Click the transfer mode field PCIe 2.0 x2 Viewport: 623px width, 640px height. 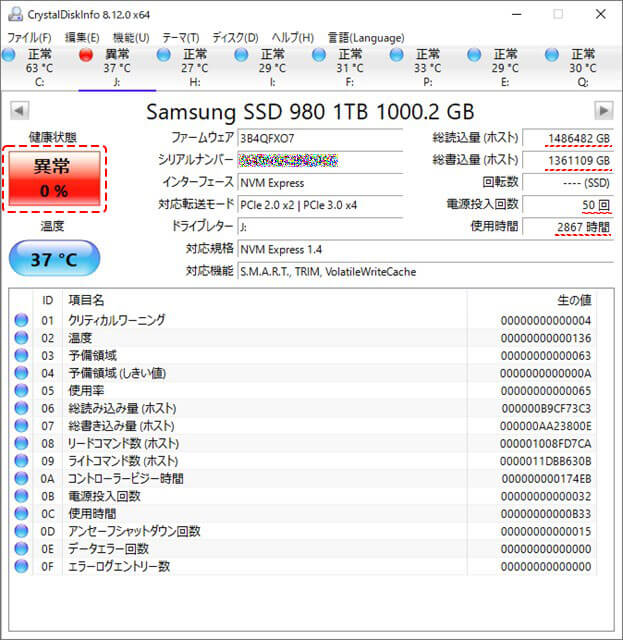coord(320,205)
